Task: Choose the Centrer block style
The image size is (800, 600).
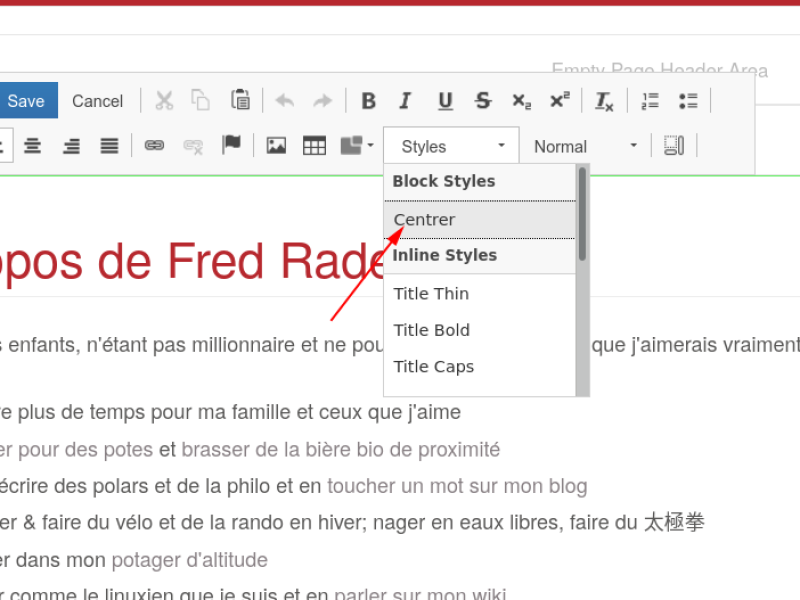Action: pyautogui.click(x=480, y=219)
